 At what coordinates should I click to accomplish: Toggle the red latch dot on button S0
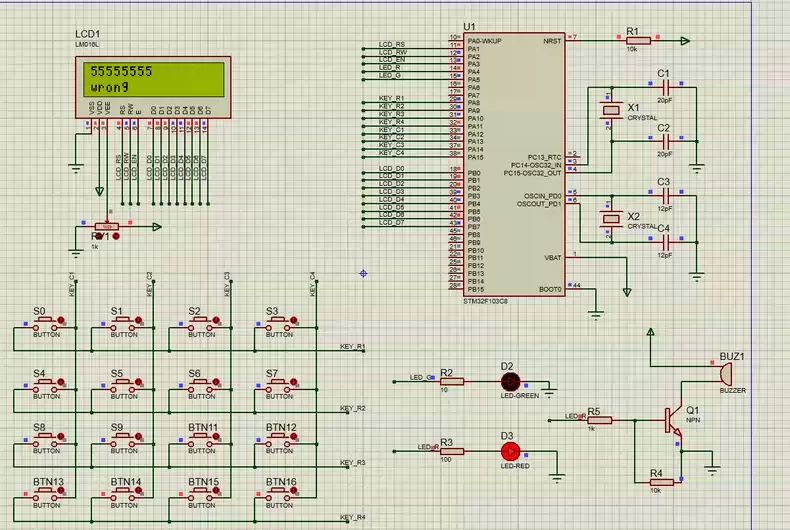click(61, 320)
